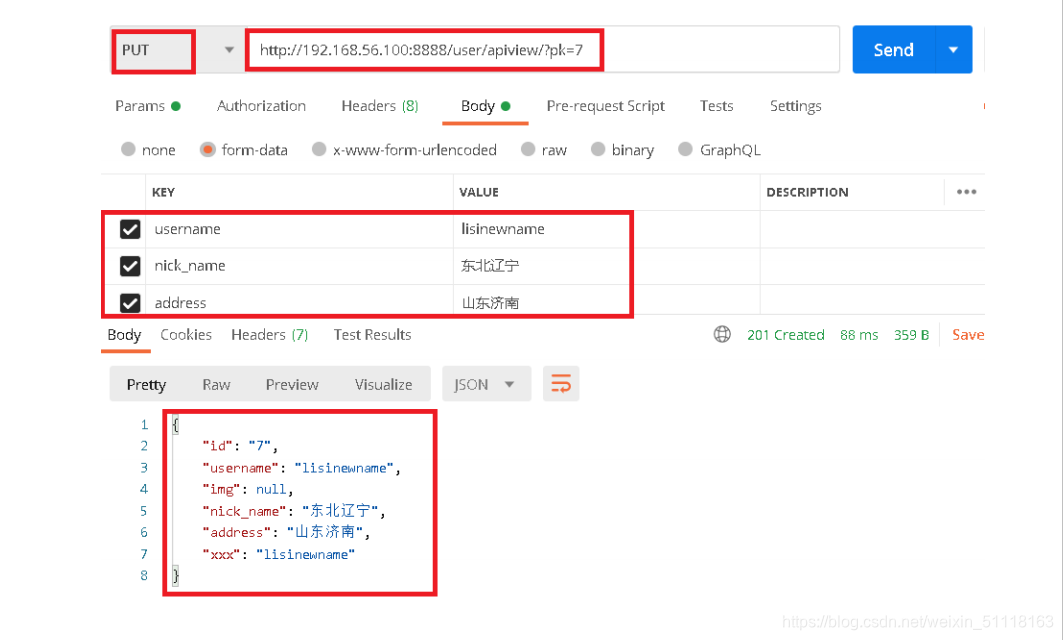Select the none body type radio
The image size is (1063, 640).
128,149
